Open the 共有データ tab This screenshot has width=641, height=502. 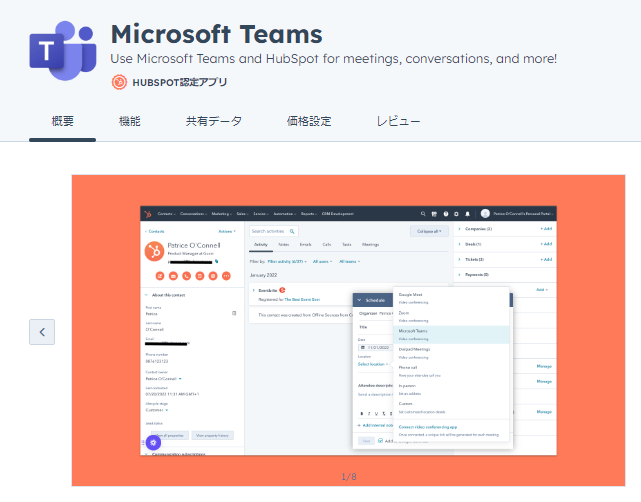coord(214,121)
